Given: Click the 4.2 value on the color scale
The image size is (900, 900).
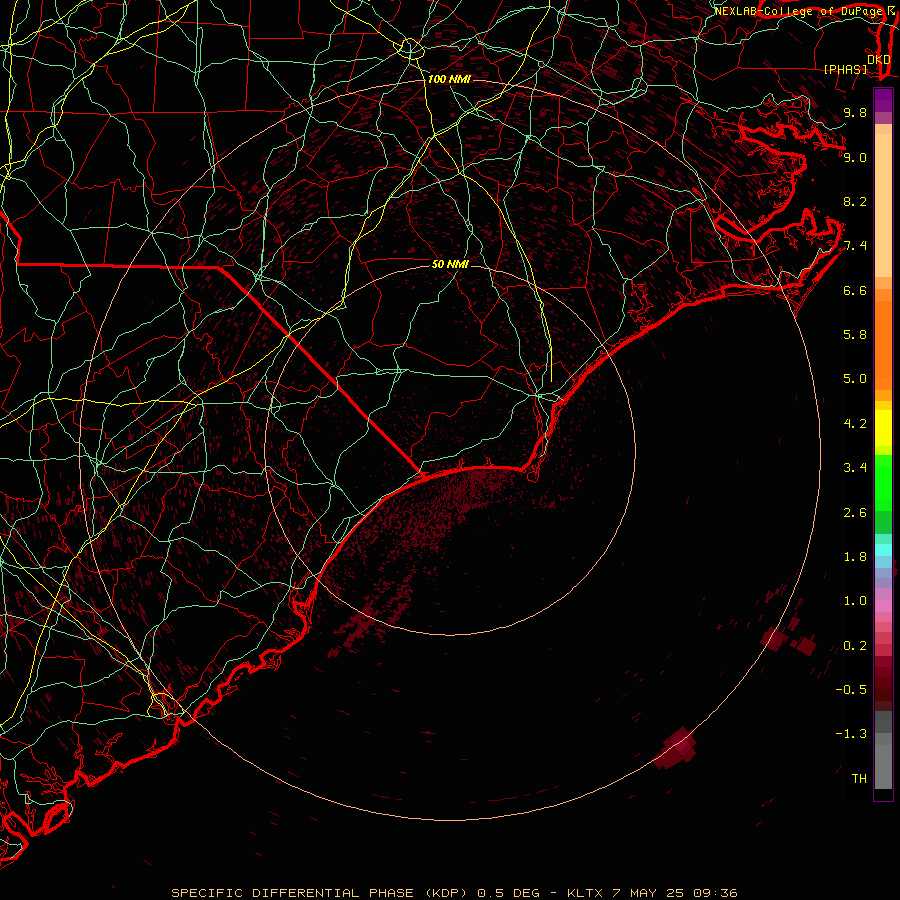Looking at the screenshot, I should pyautogui.click(x=855, y=424).
